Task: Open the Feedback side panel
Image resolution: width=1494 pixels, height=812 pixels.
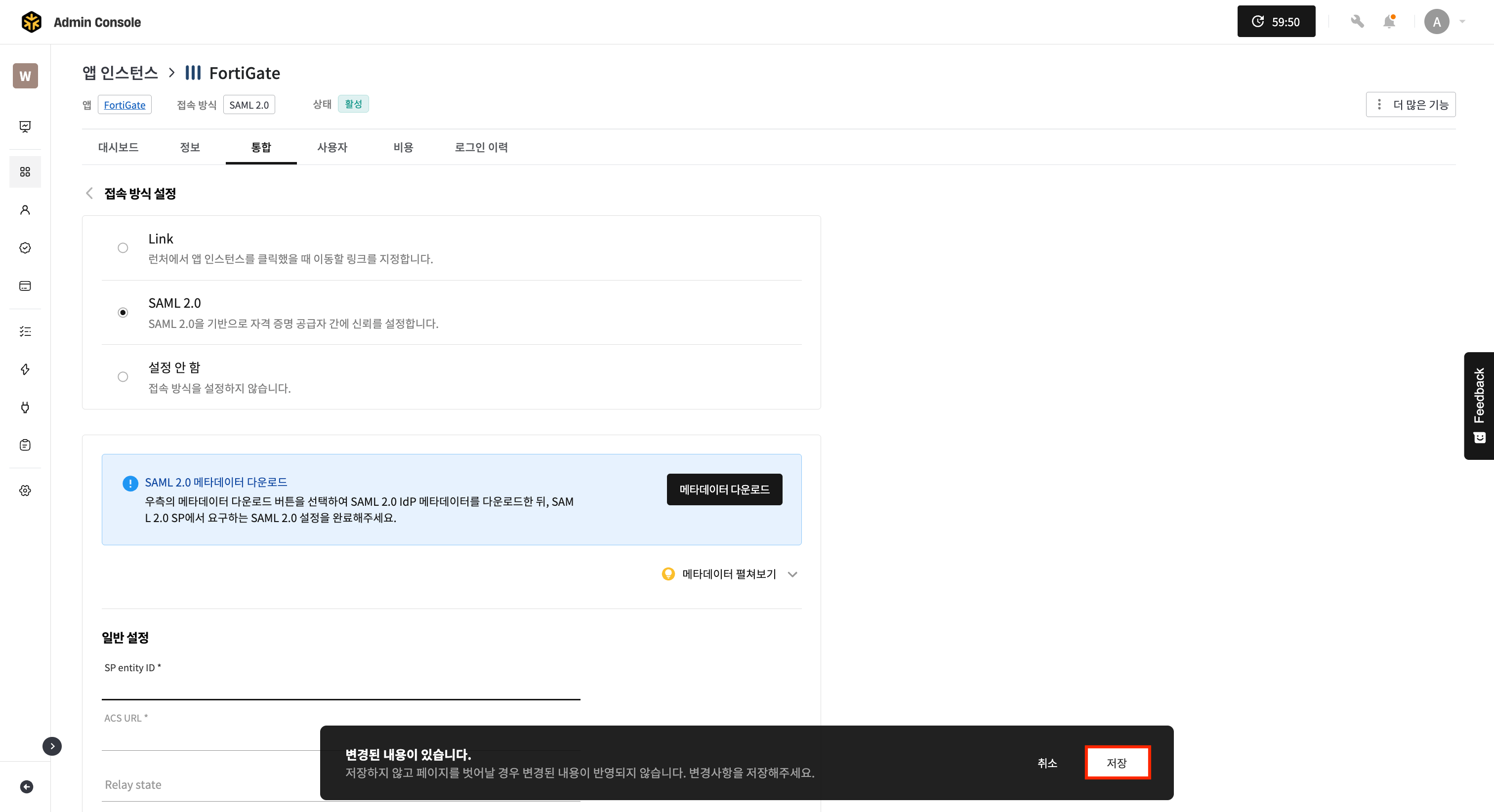Action: pyautogui.click(x=1479, y=406)
